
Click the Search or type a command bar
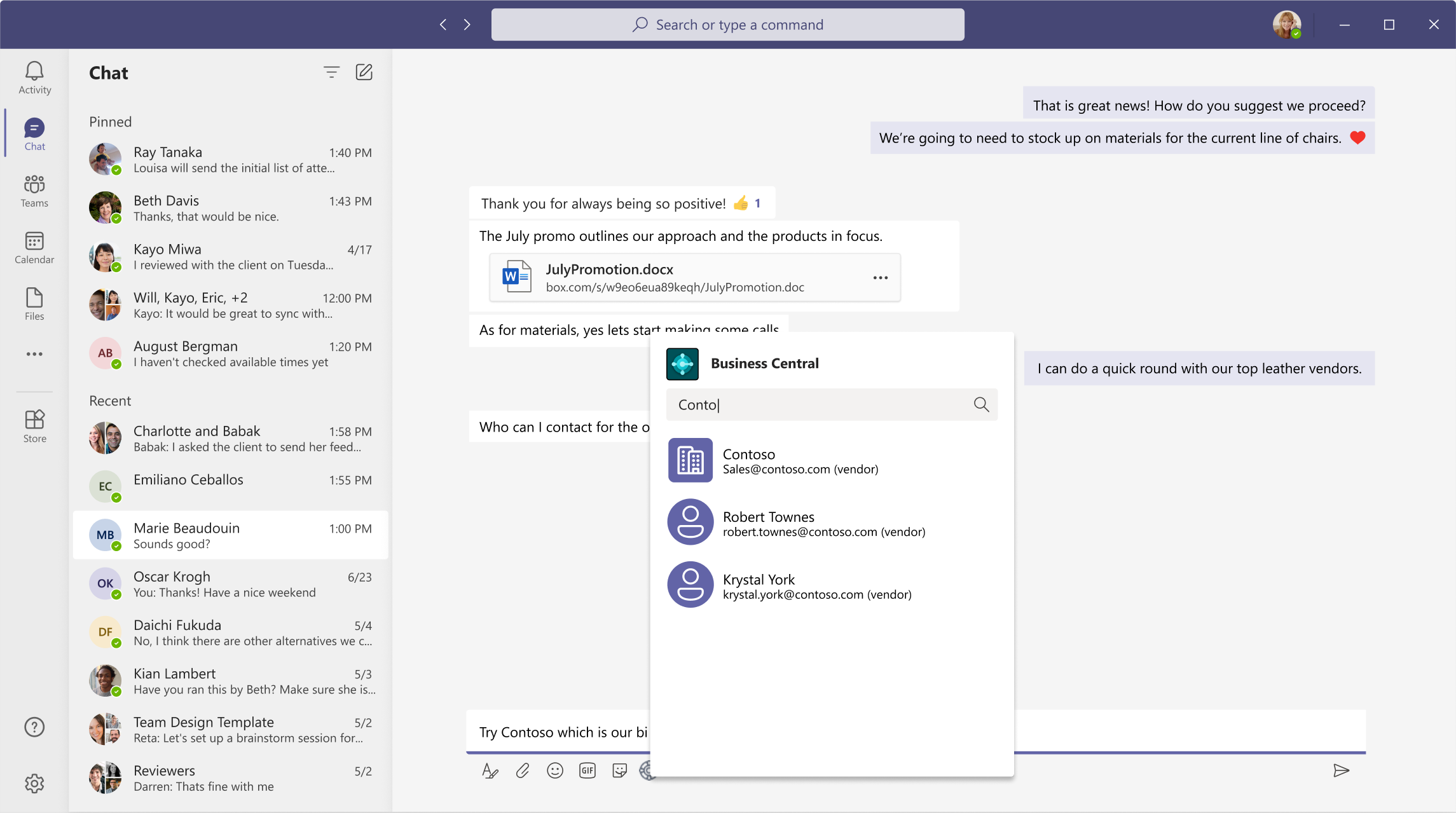[x=727, y=24]
